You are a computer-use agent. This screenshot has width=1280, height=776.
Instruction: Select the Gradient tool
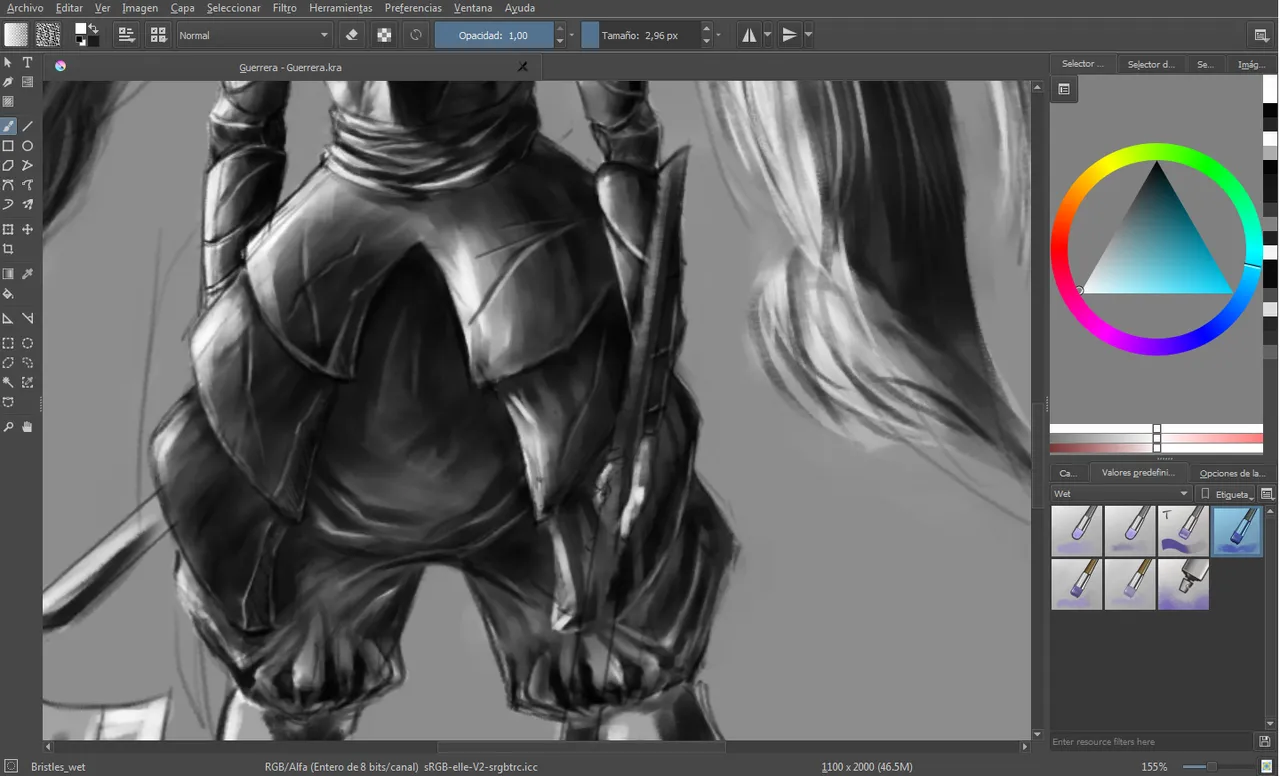click(8, 274)
